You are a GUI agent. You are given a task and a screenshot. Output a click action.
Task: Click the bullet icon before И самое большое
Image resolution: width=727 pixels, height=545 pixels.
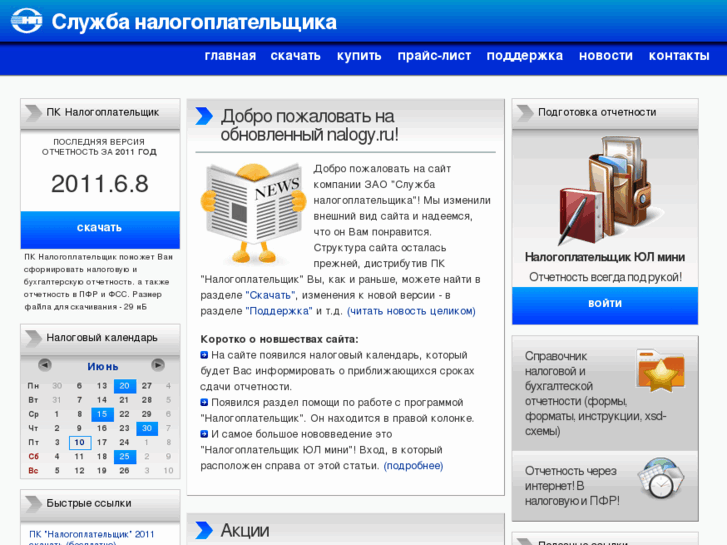(204, 434)
